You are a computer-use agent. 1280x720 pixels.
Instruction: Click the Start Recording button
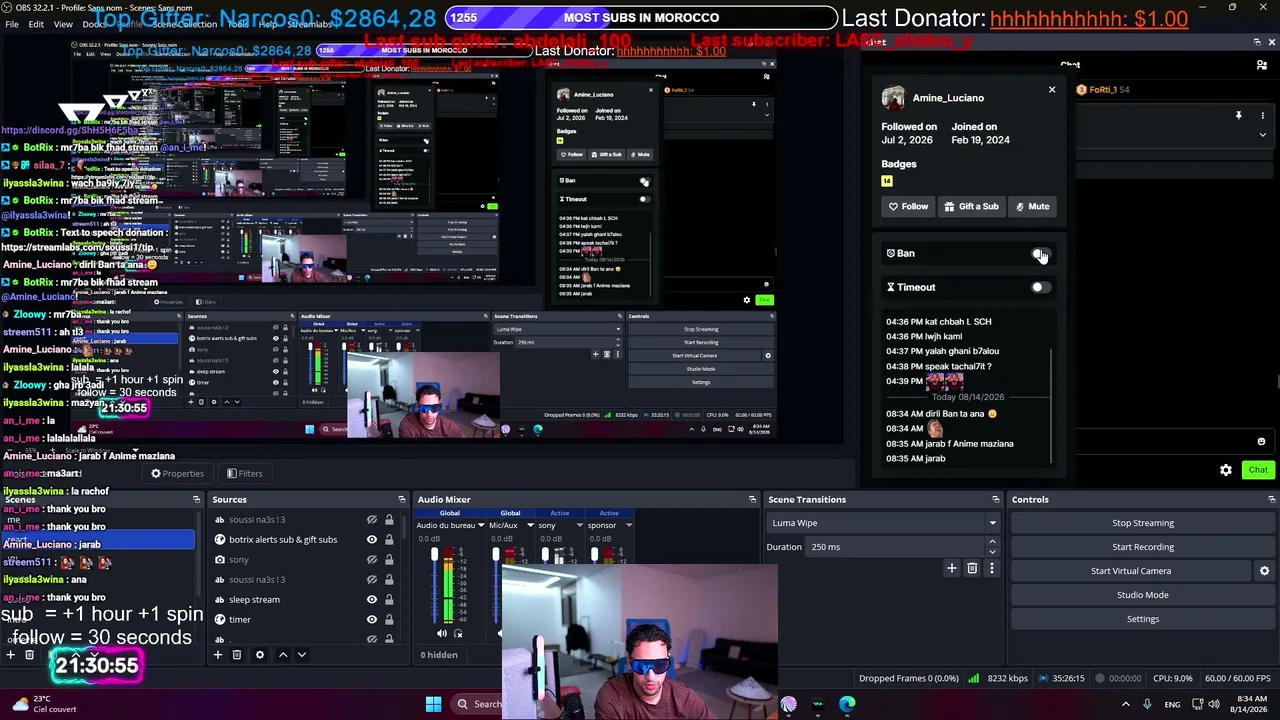(1143, 547)
